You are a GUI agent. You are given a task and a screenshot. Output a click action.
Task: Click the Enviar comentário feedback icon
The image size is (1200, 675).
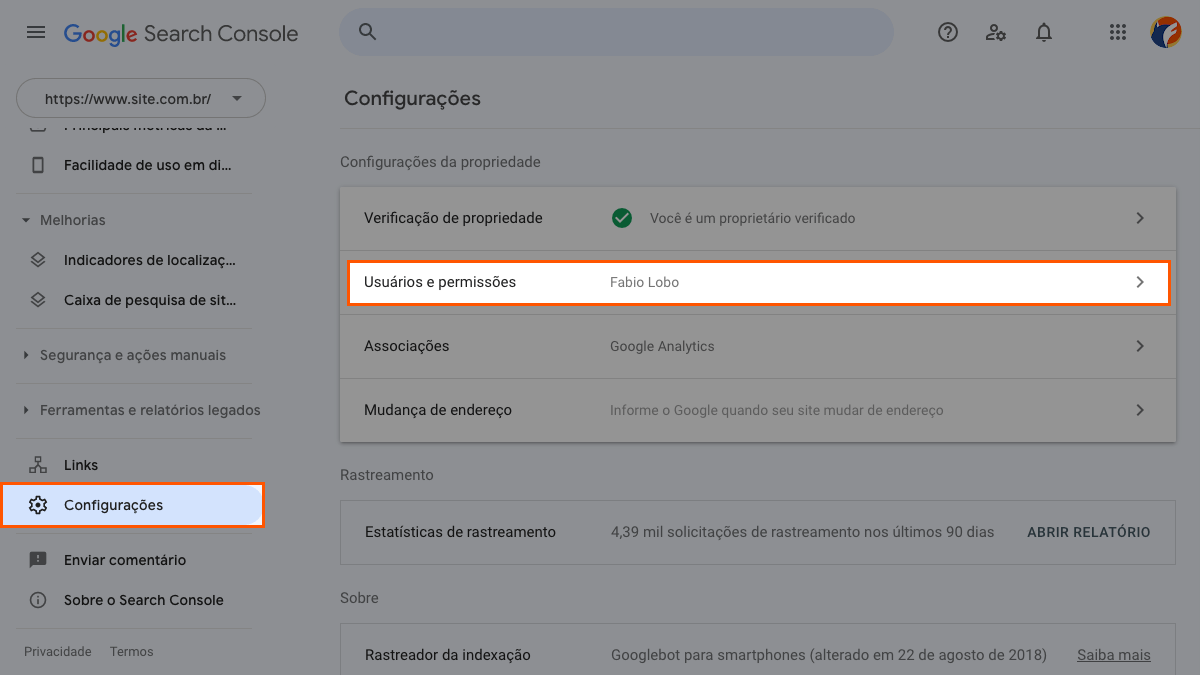(38, 560)
